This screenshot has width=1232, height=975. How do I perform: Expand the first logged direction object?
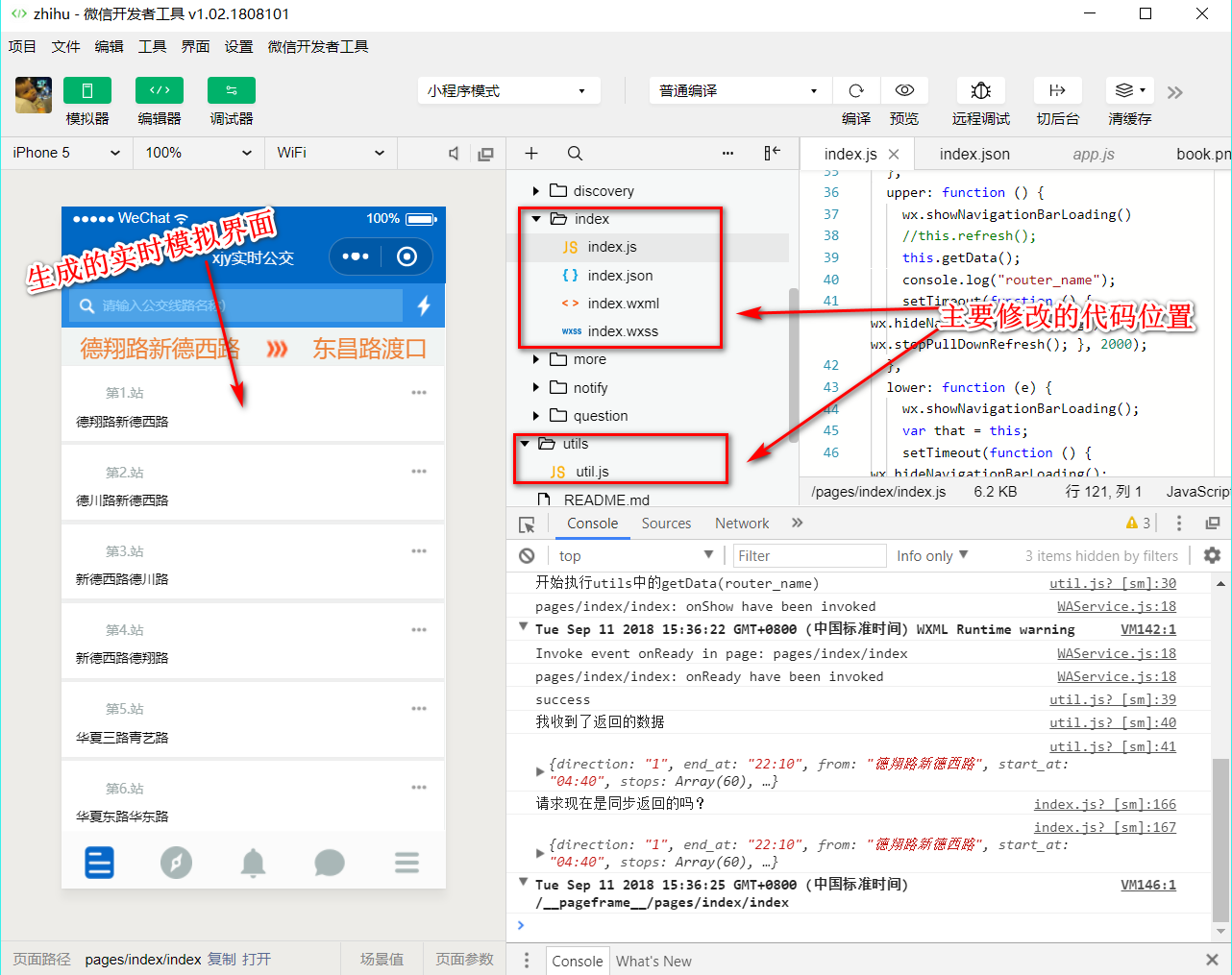(540, 771)
